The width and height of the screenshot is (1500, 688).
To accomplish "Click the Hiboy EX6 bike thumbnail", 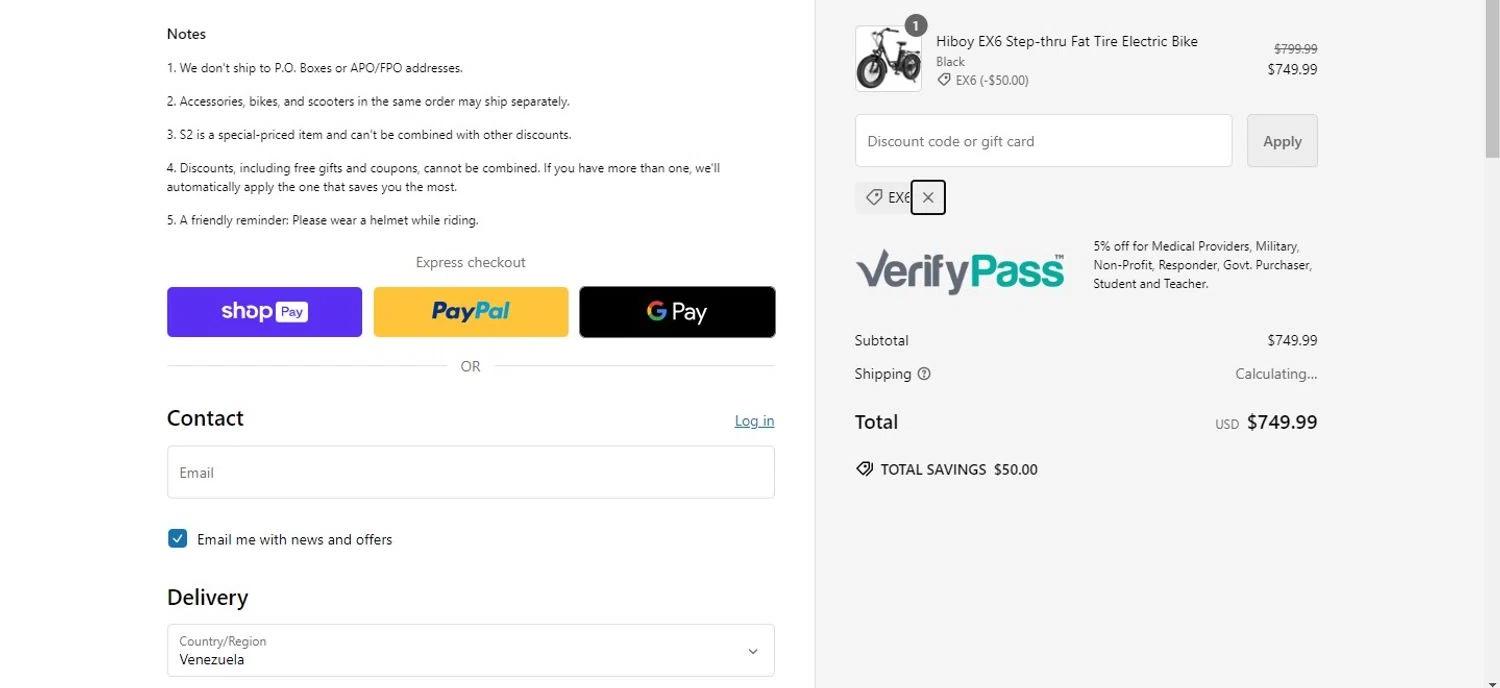I will (x=888, y=59).
